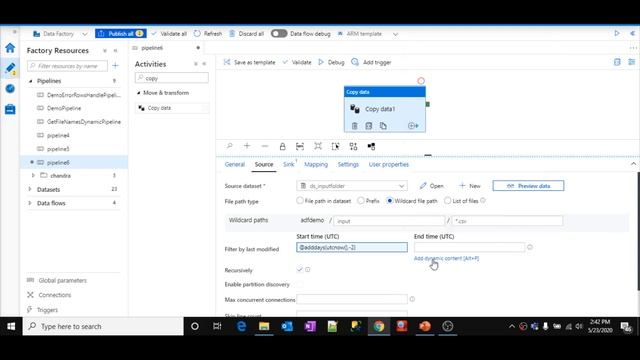Switch to the General tab
640x360 pixels.
(235, 164)
